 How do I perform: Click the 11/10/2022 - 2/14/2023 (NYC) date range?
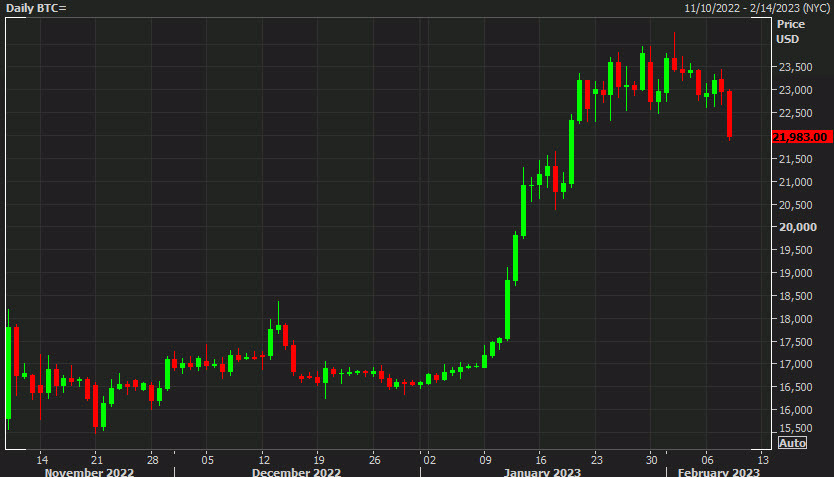coord(757,8)
